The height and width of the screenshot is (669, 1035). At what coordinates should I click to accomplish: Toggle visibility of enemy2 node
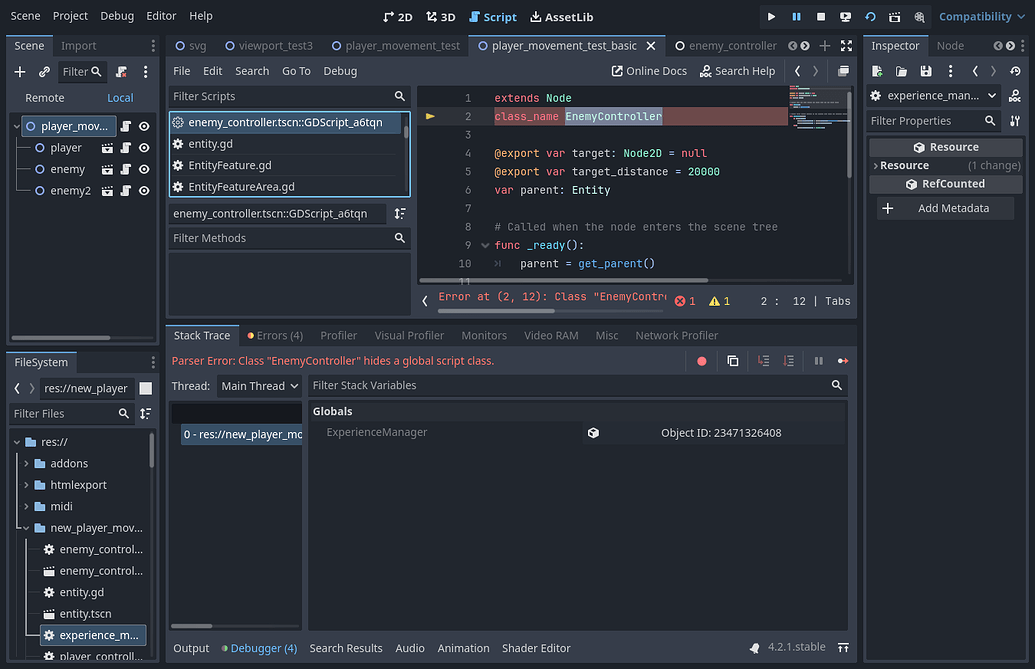point(144,191)
